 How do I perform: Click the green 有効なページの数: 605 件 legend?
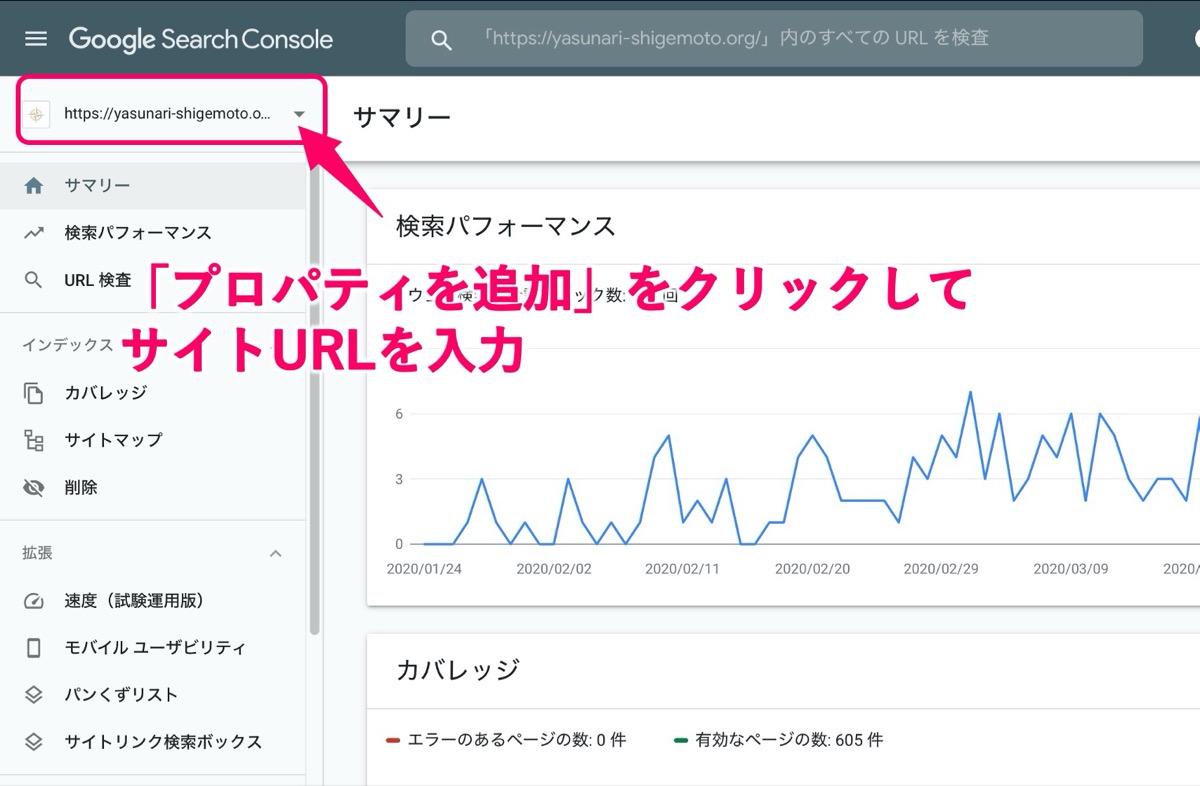[x=778, y=741]
